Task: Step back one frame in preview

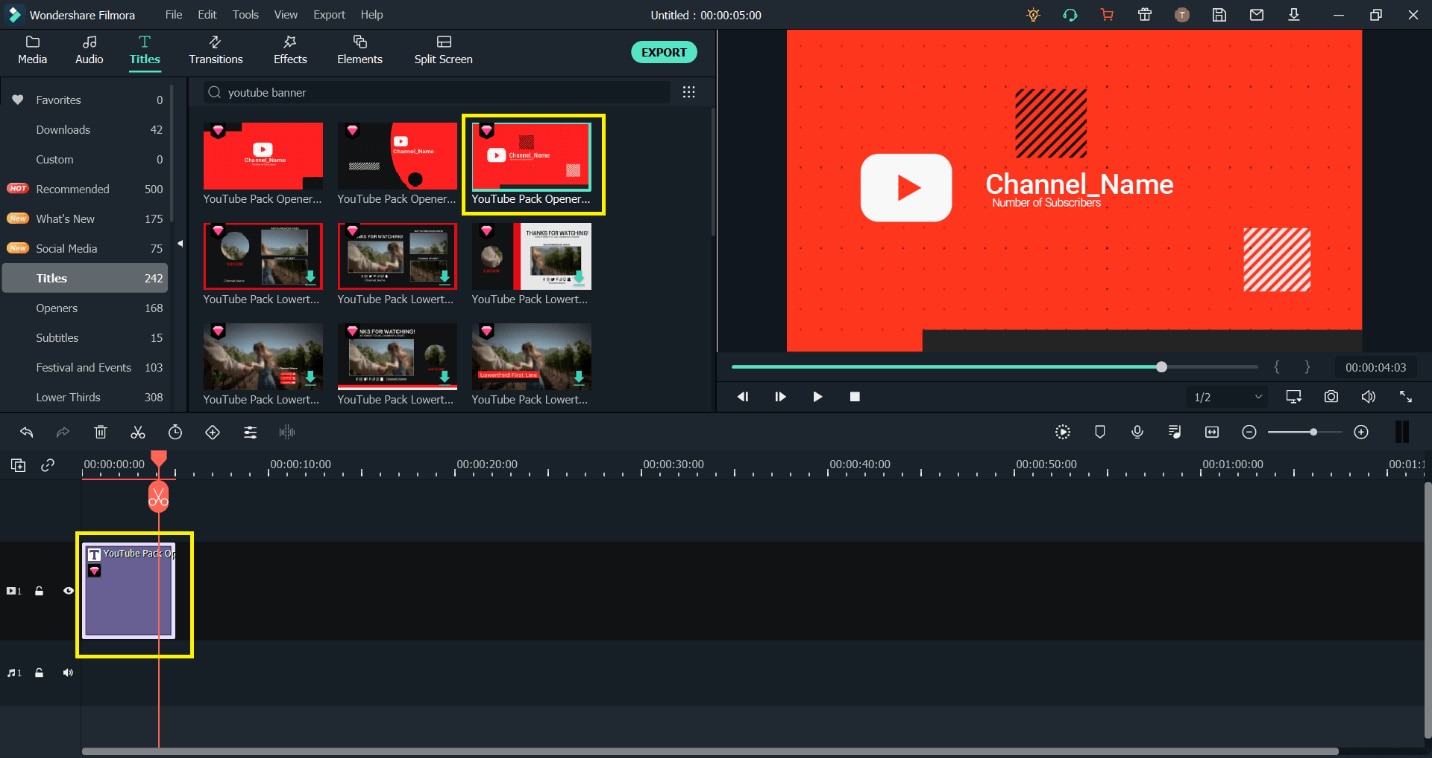Action: (743, 397)
